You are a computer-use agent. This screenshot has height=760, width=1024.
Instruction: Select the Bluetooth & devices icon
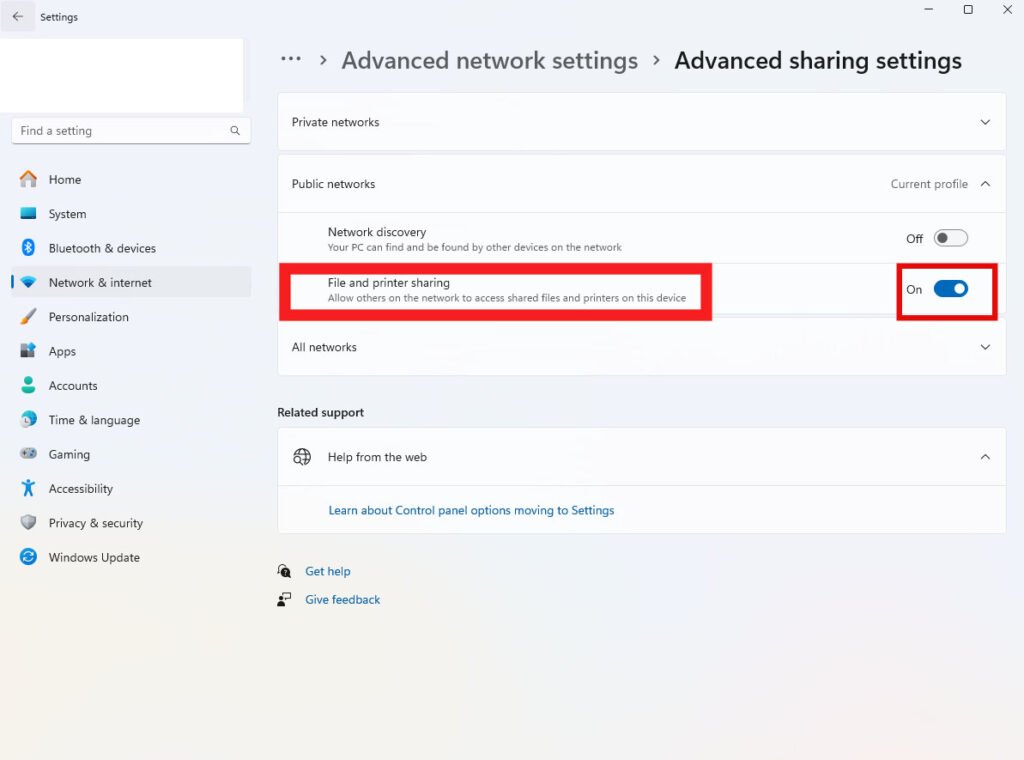click(x=28, y=248)
